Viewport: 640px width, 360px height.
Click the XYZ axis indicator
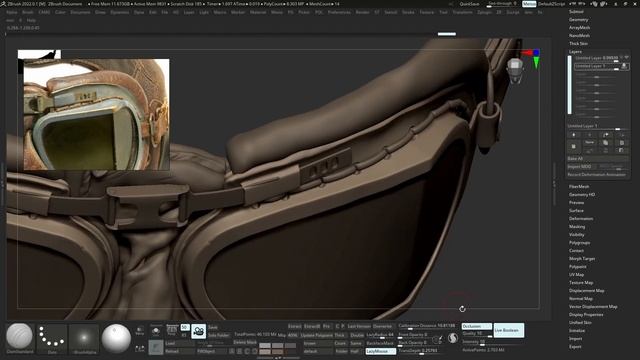click(533, 58)
